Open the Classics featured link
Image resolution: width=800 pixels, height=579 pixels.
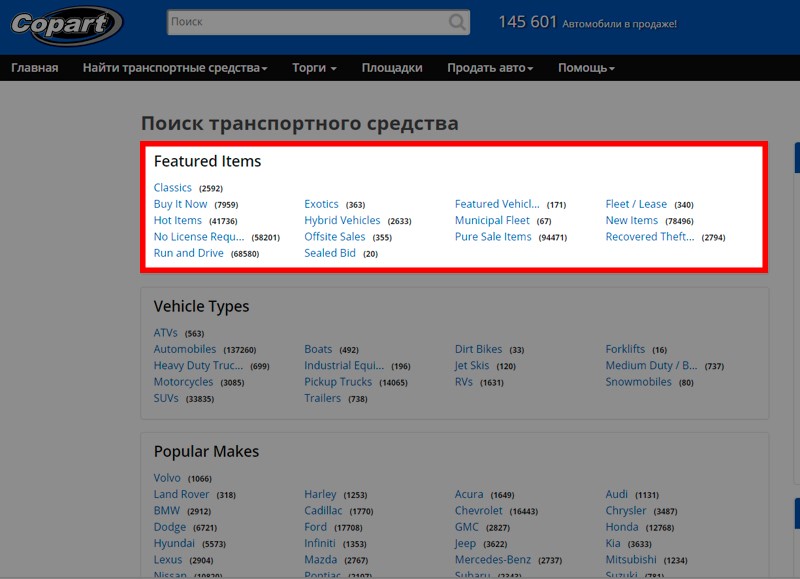coord(172,188)
